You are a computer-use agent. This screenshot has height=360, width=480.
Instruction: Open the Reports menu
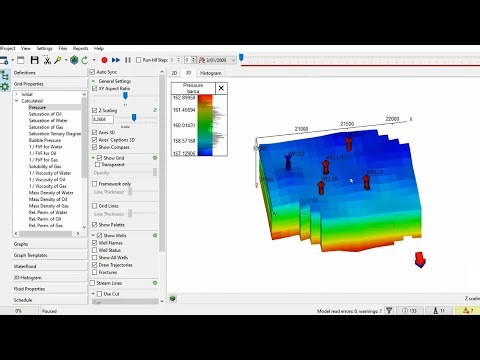point(81,48)
